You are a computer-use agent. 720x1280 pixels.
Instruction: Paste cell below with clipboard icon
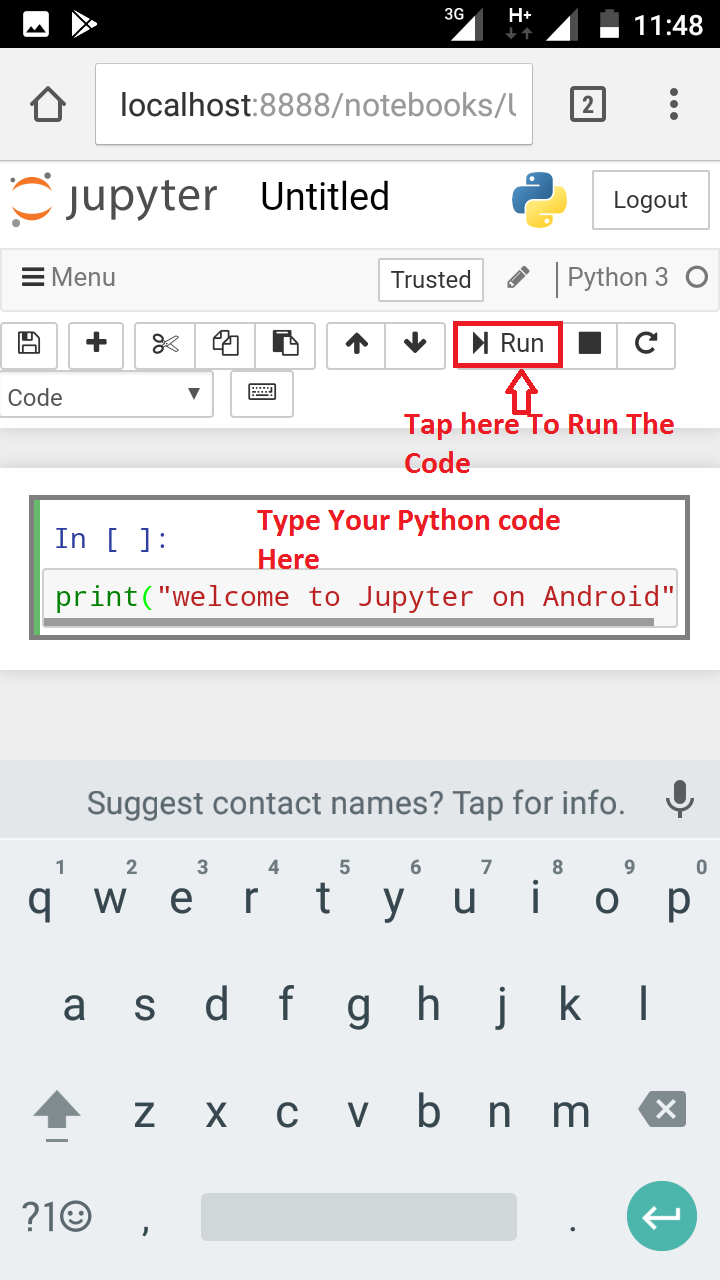coord(285,345)
